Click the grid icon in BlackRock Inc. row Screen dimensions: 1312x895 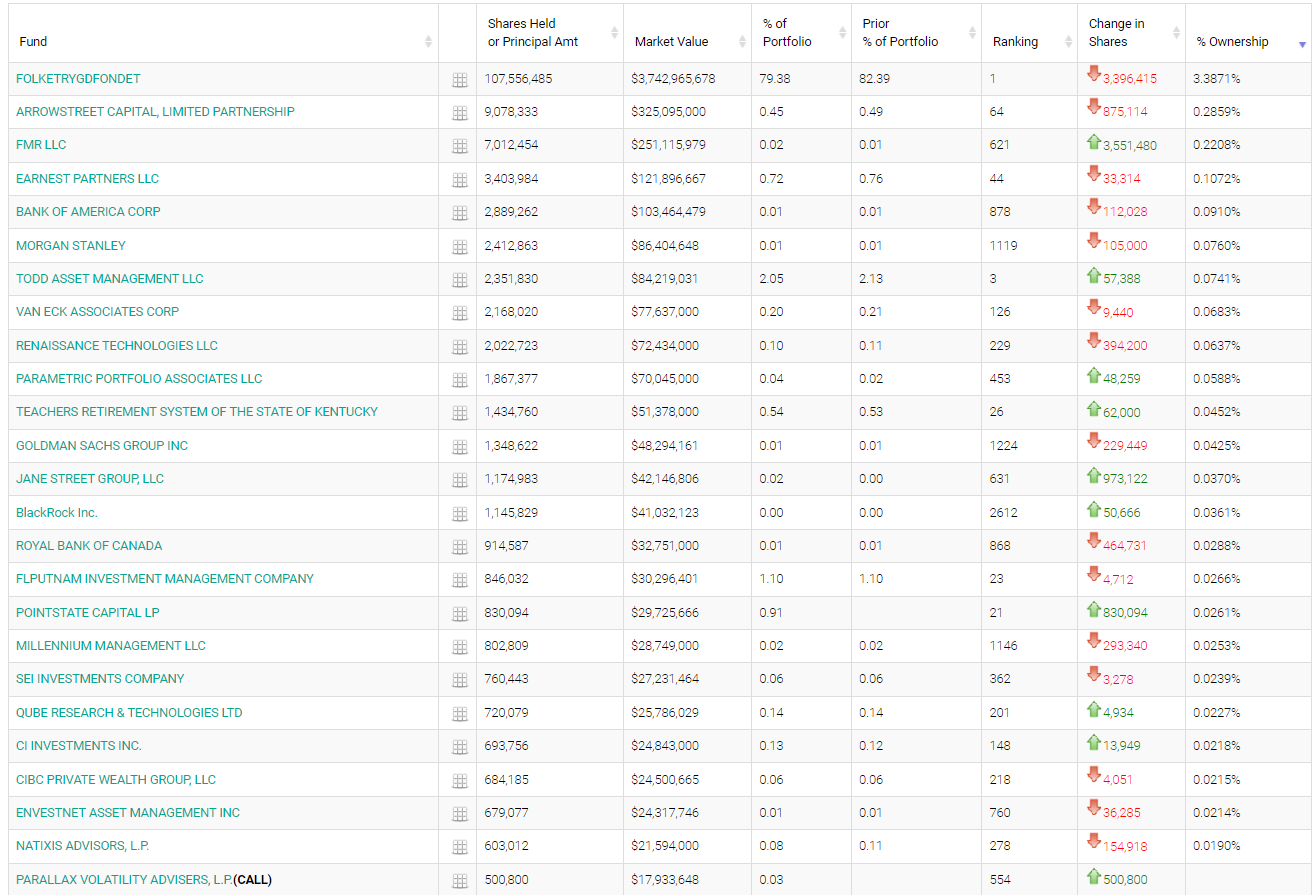[460, 514]
